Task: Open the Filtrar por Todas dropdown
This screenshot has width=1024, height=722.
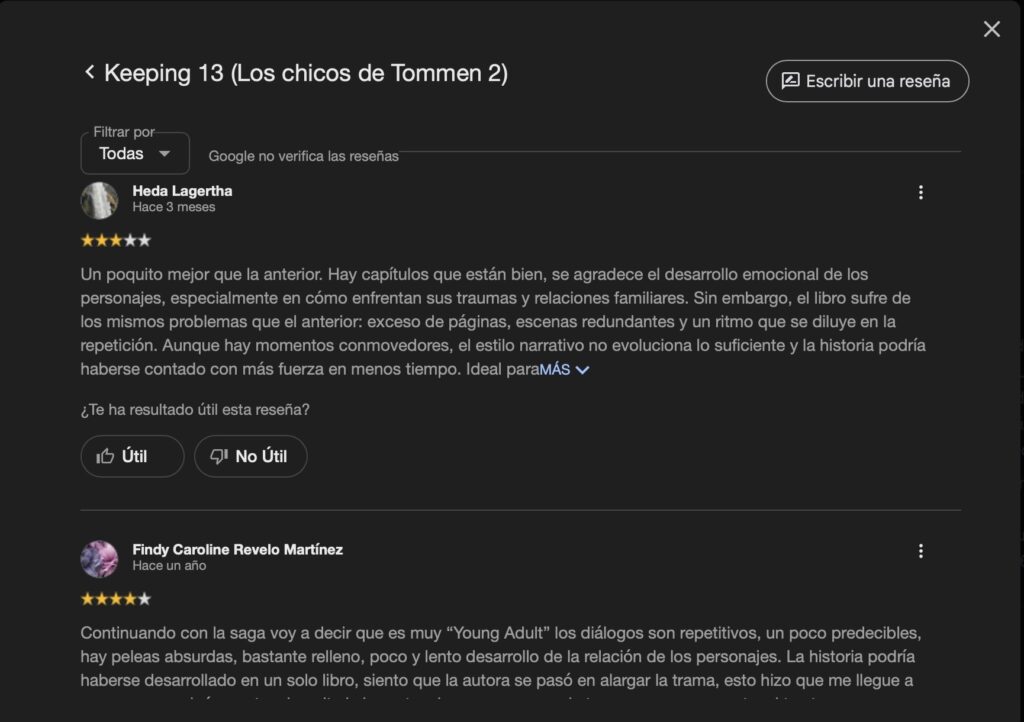Action: 135,154
